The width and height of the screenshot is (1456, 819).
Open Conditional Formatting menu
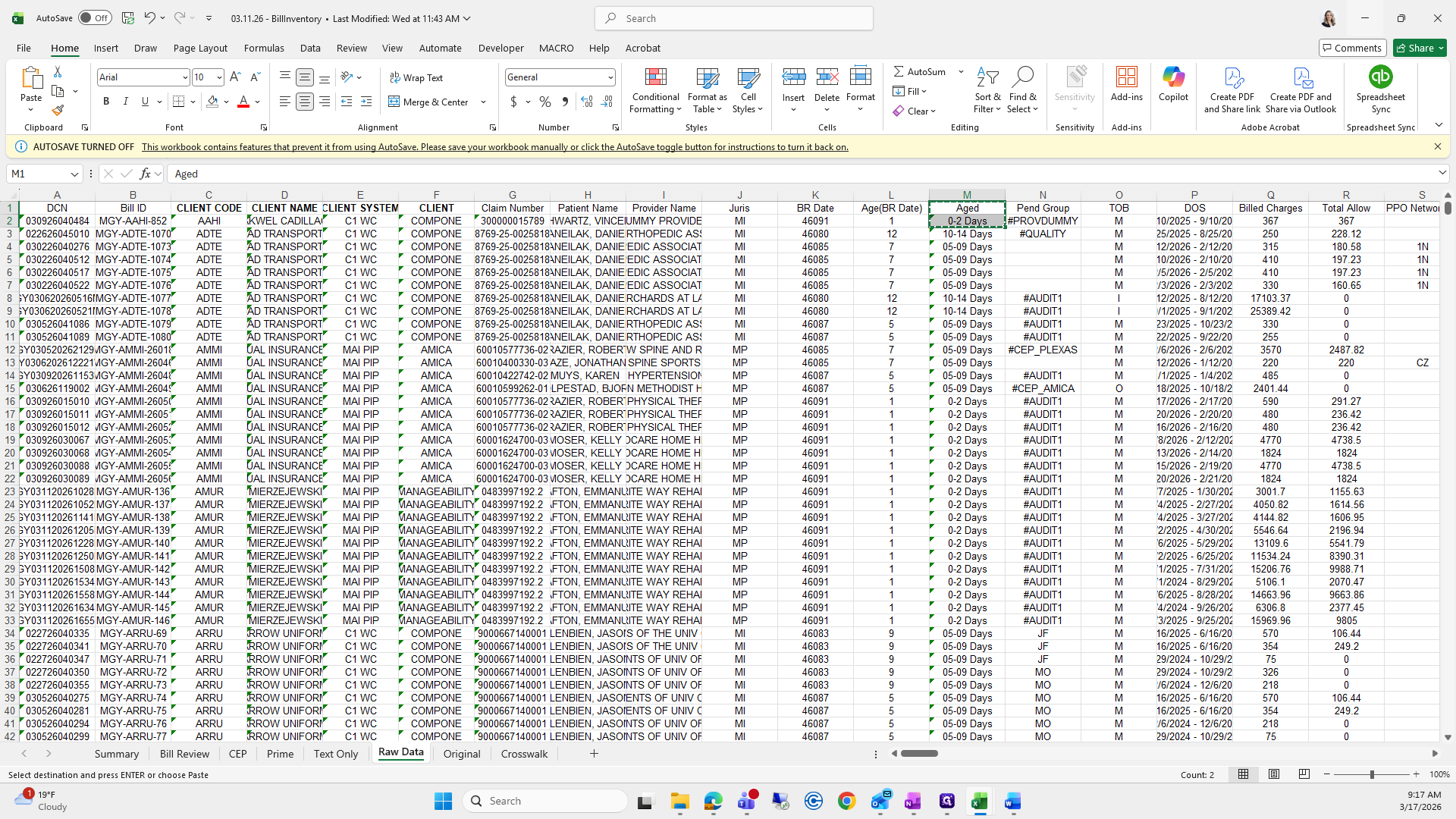click(655, 91)
